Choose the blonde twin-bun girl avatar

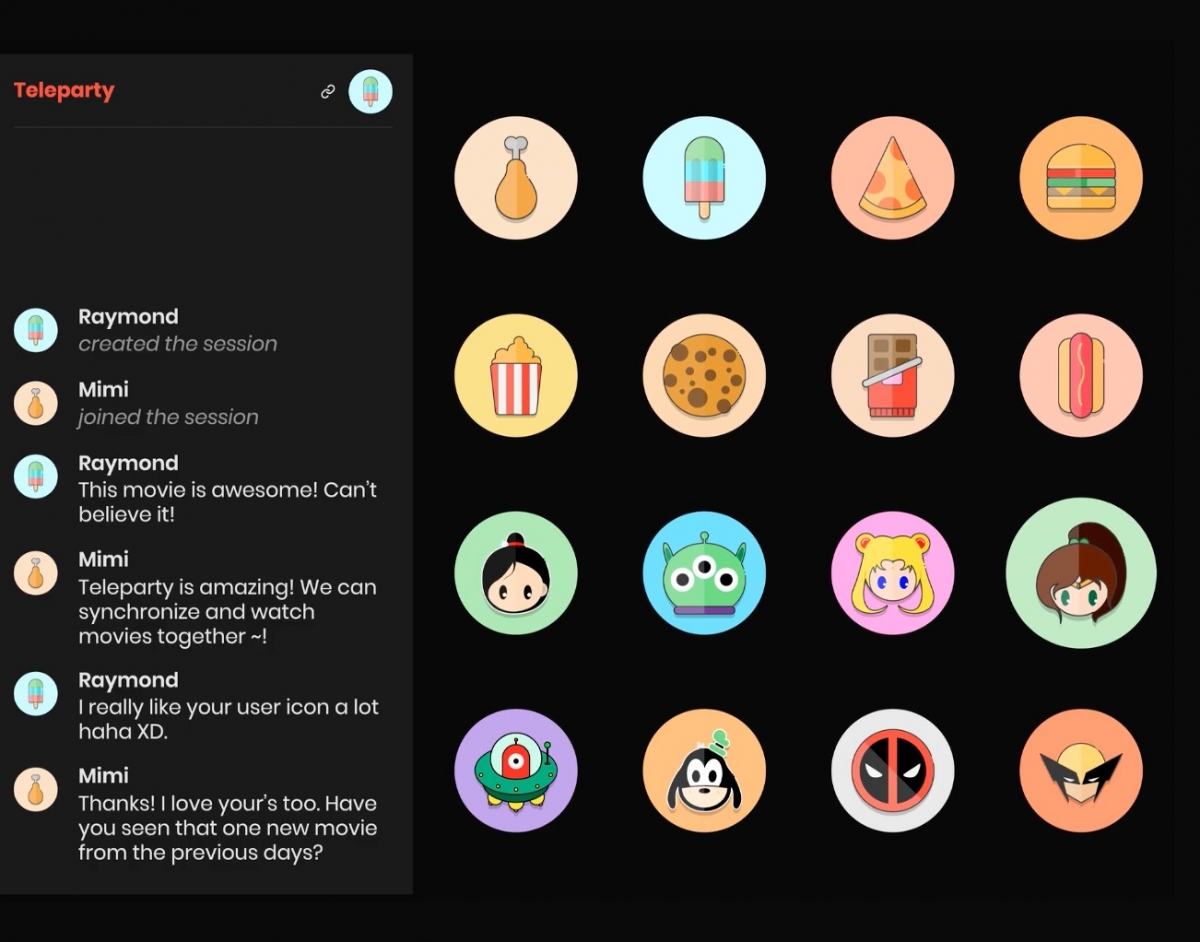pyautogui.click(x=893, y=573)
